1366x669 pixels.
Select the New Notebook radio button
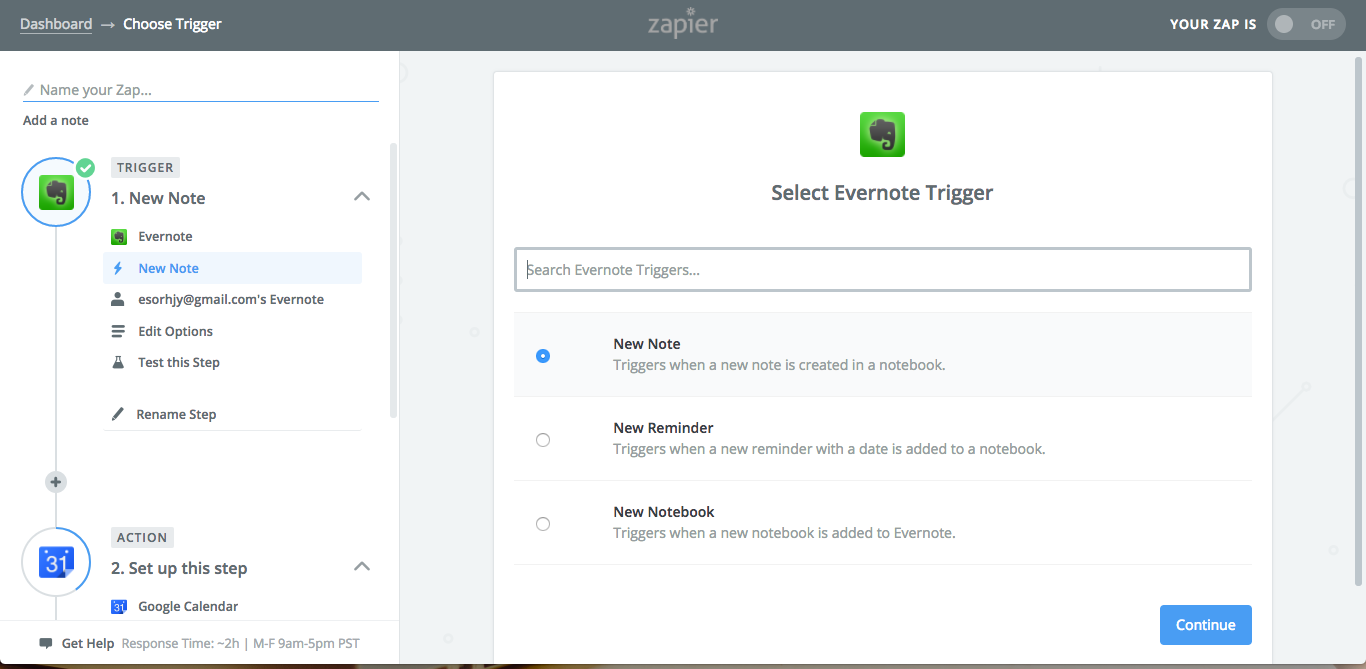(543, 524)
